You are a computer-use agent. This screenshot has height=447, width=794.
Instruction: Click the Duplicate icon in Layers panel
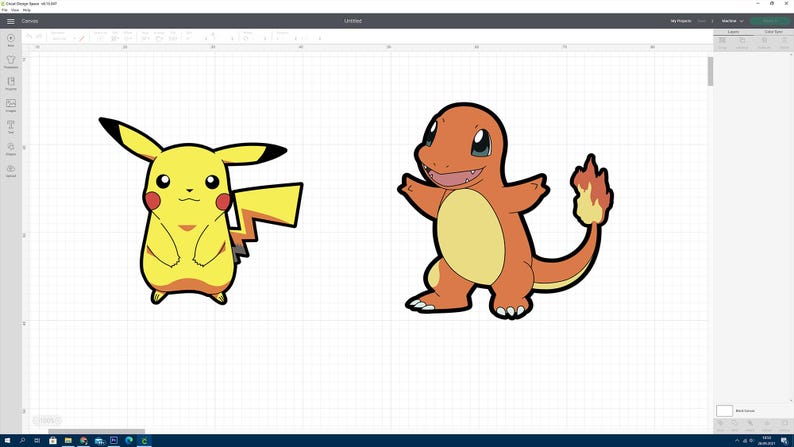coord(764,43)
